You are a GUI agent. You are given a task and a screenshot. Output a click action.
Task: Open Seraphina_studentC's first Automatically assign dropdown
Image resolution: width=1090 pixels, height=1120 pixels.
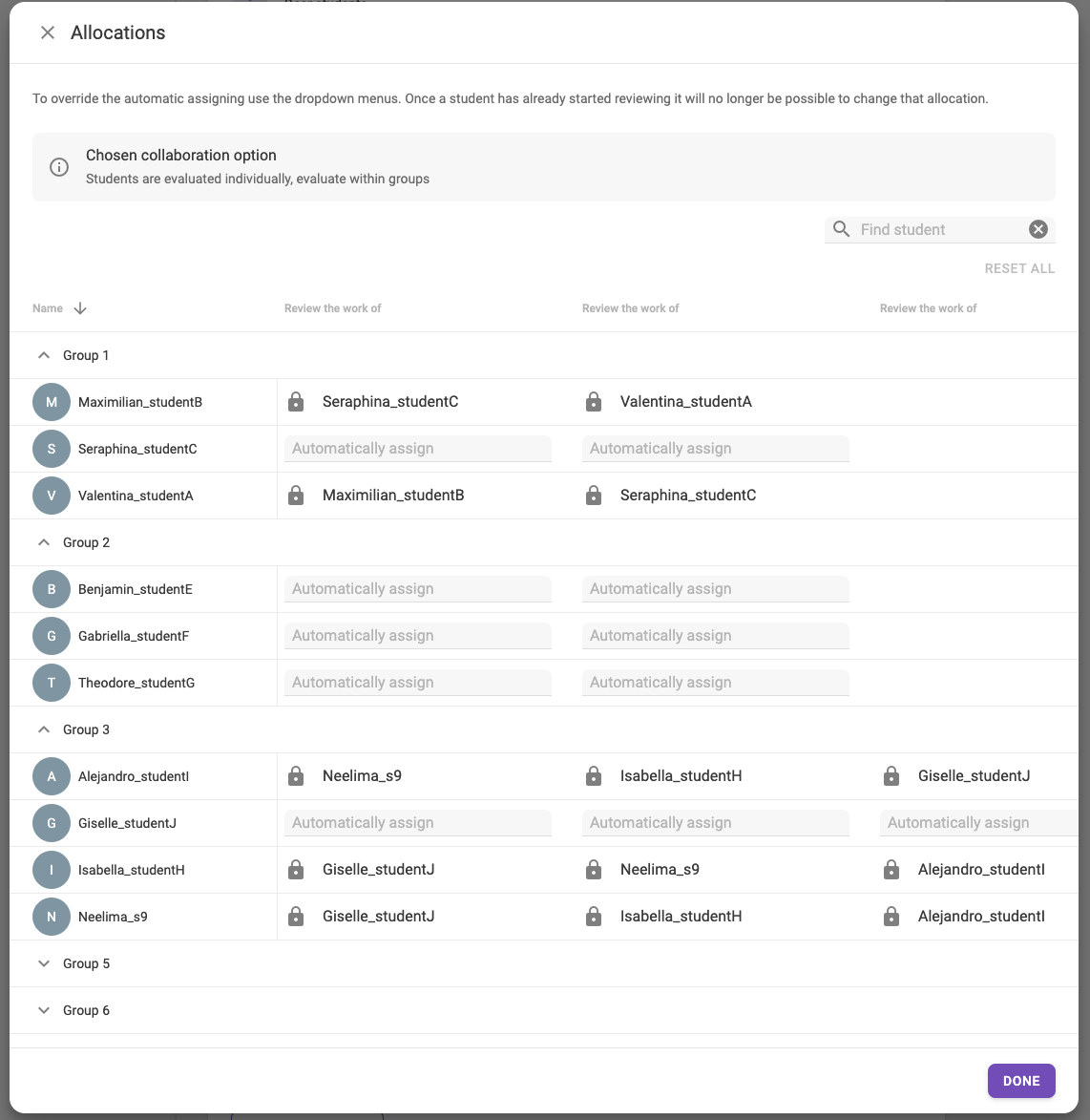(x=418, y=449)
